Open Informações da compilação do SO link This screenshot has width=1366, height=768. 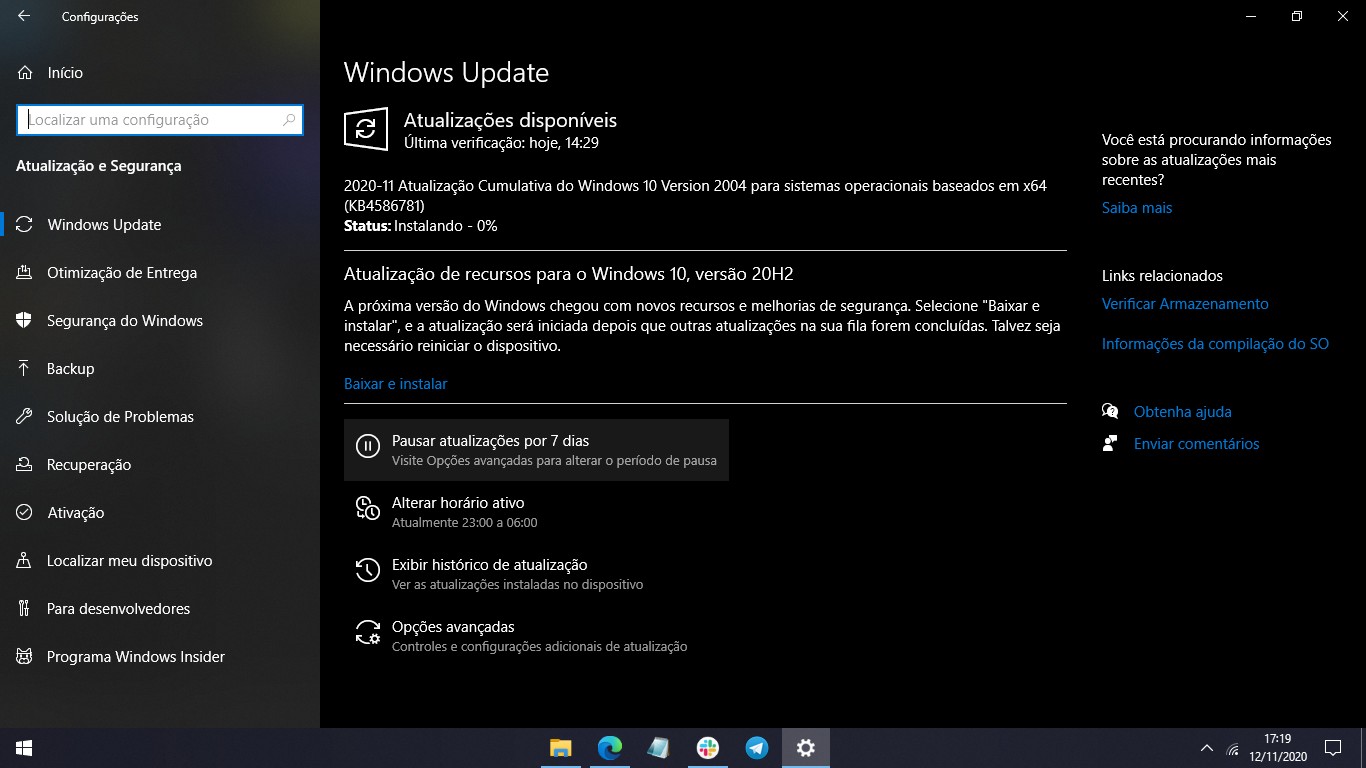[x=1215, y=344]
